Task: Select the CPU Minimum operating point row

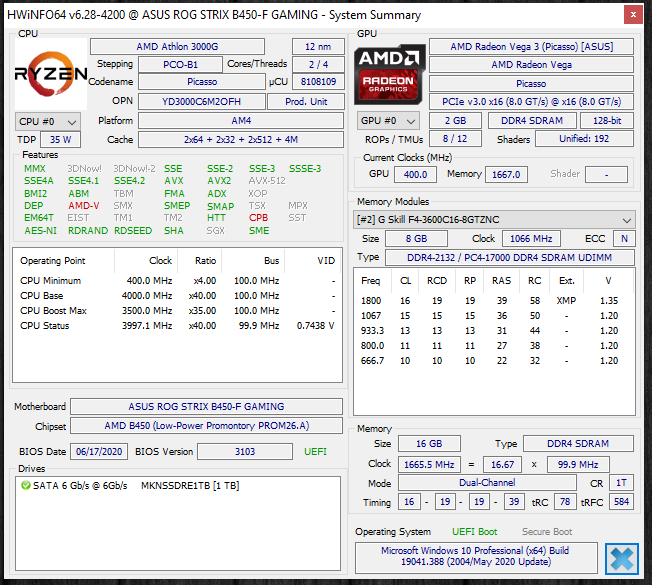Action: [x=178, y=281]
